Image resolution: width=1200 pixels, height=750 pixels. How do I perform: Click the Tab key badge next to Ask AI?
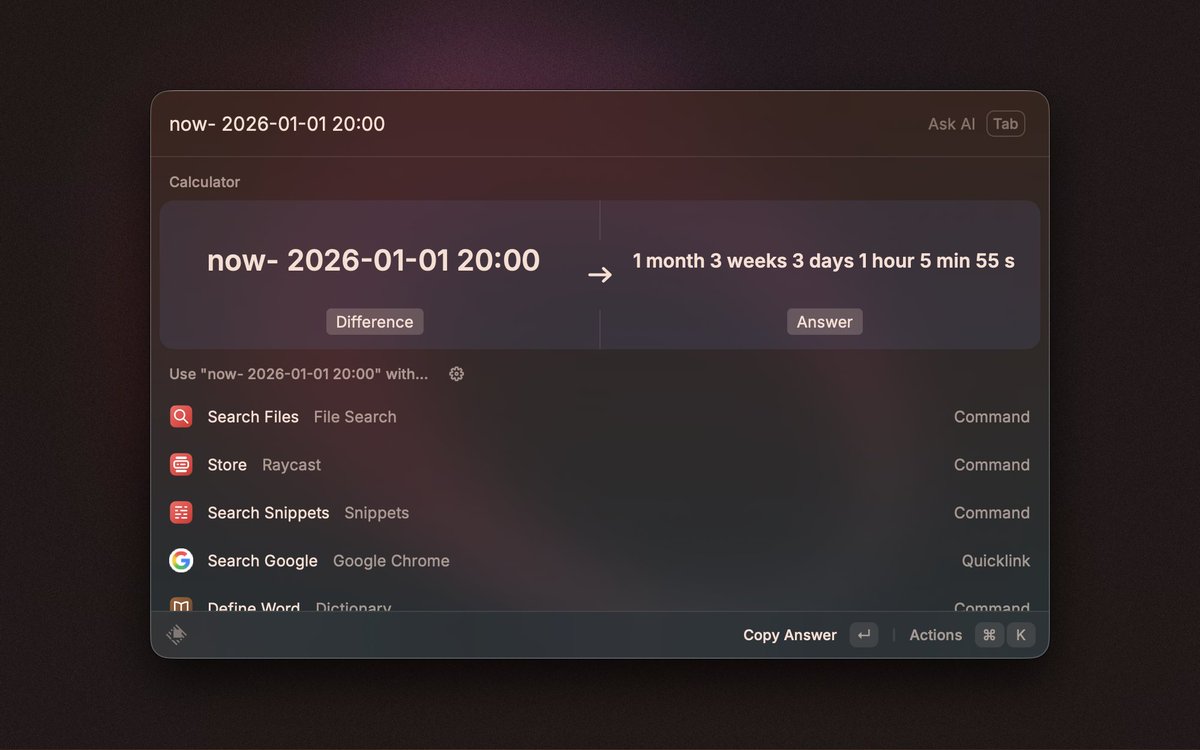point(1005,123)
